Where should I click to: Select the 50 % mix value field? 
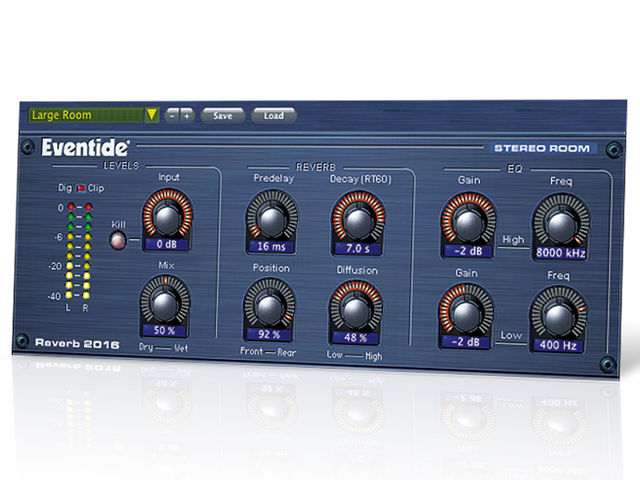[164, 331]
